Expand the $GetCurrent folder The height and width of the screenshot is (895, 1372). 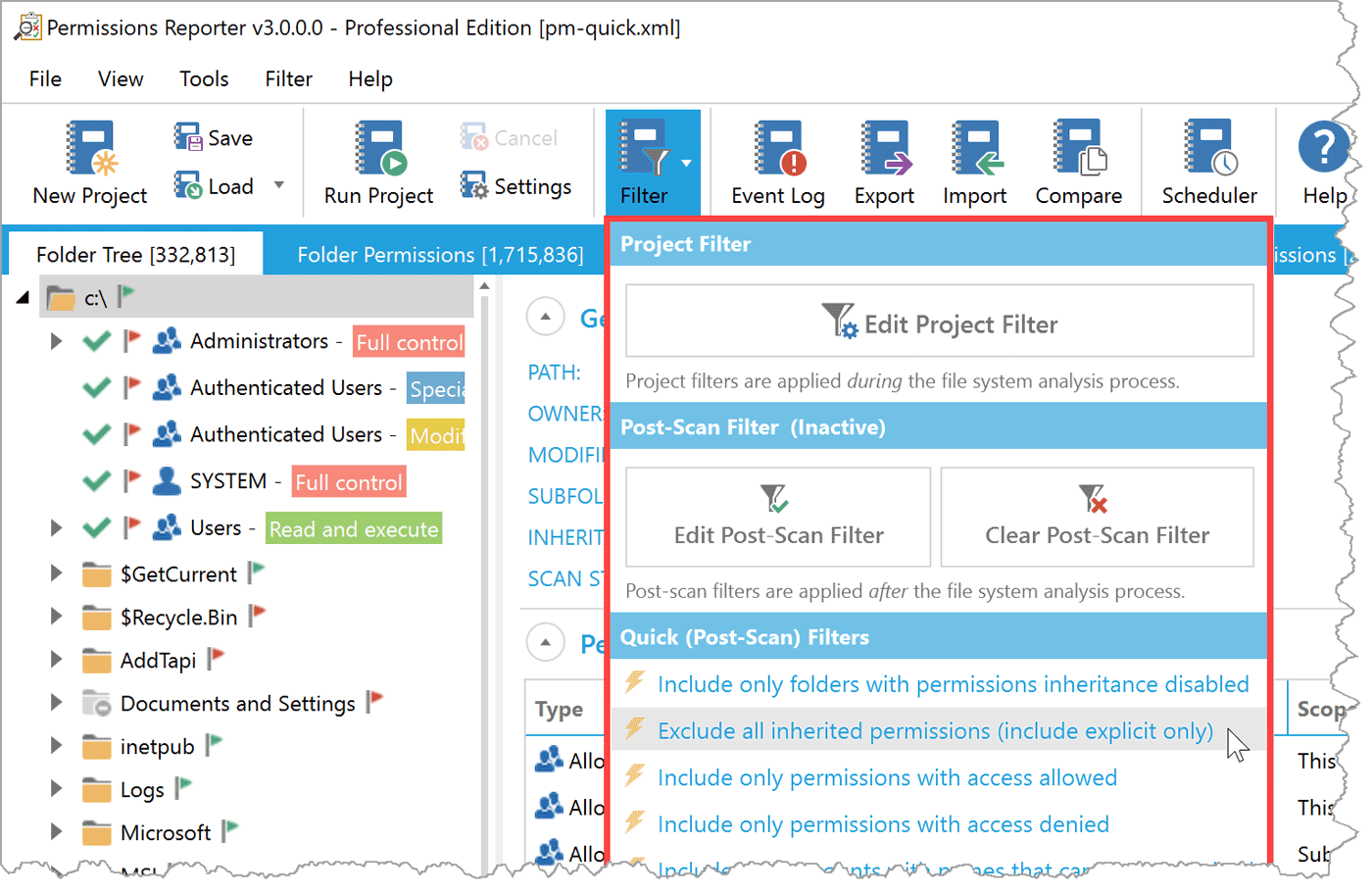point(56,573)
